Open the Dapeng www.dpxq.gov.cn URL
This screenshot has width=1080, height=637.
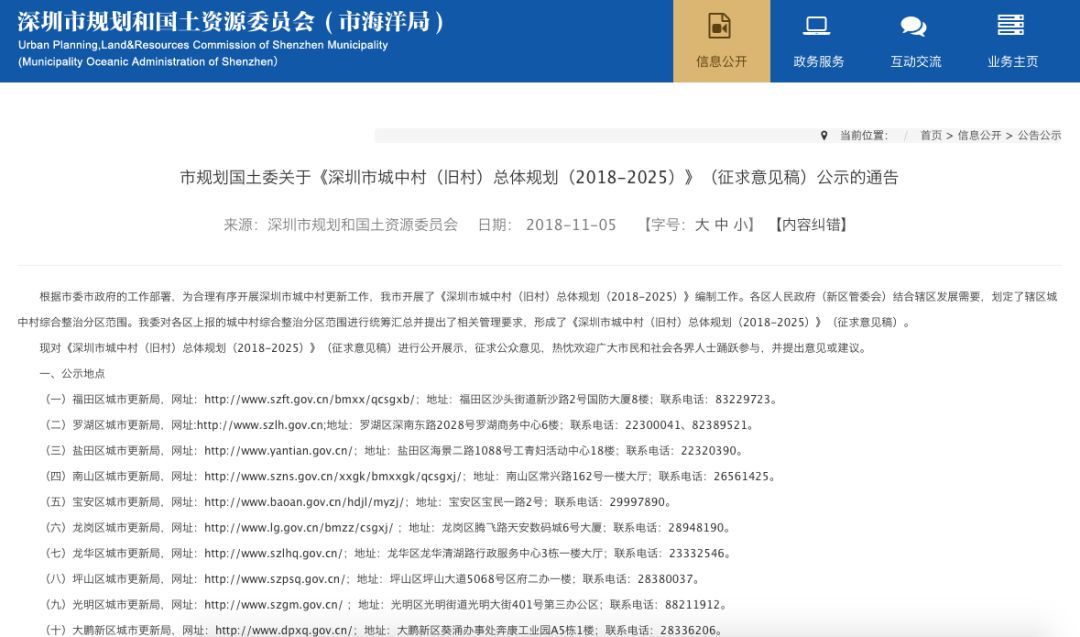pyautogui.click(x=285, y=631)
